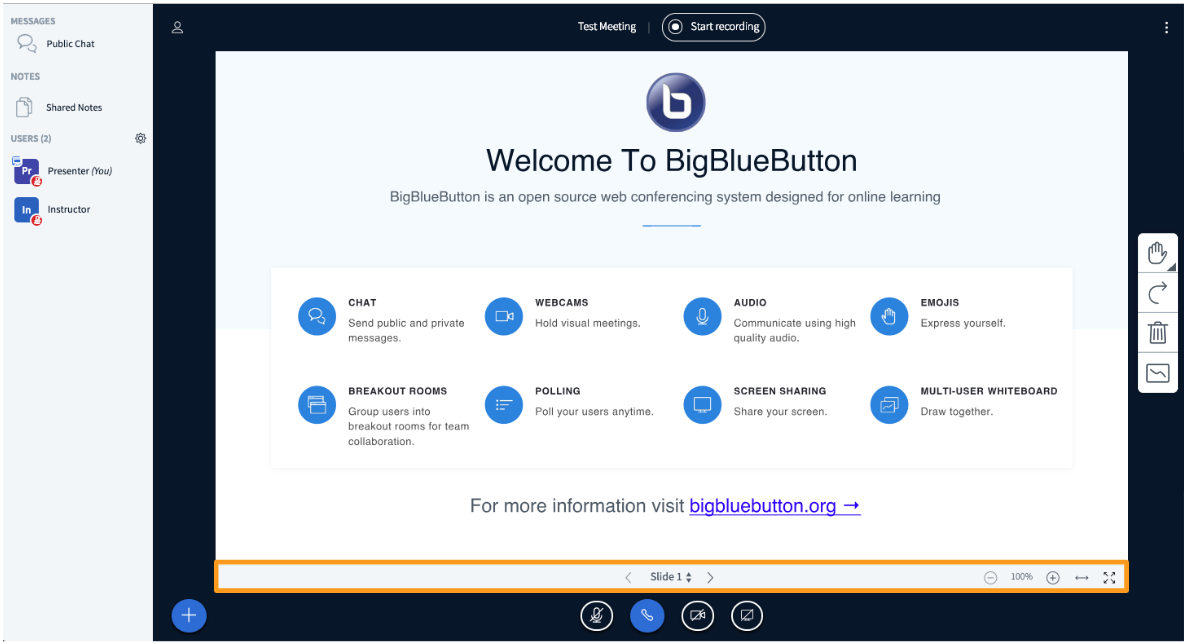Click the Screen Sharing icon on the slide
This screenshot has height=644, width=1185.
click(x=702, y=405)
